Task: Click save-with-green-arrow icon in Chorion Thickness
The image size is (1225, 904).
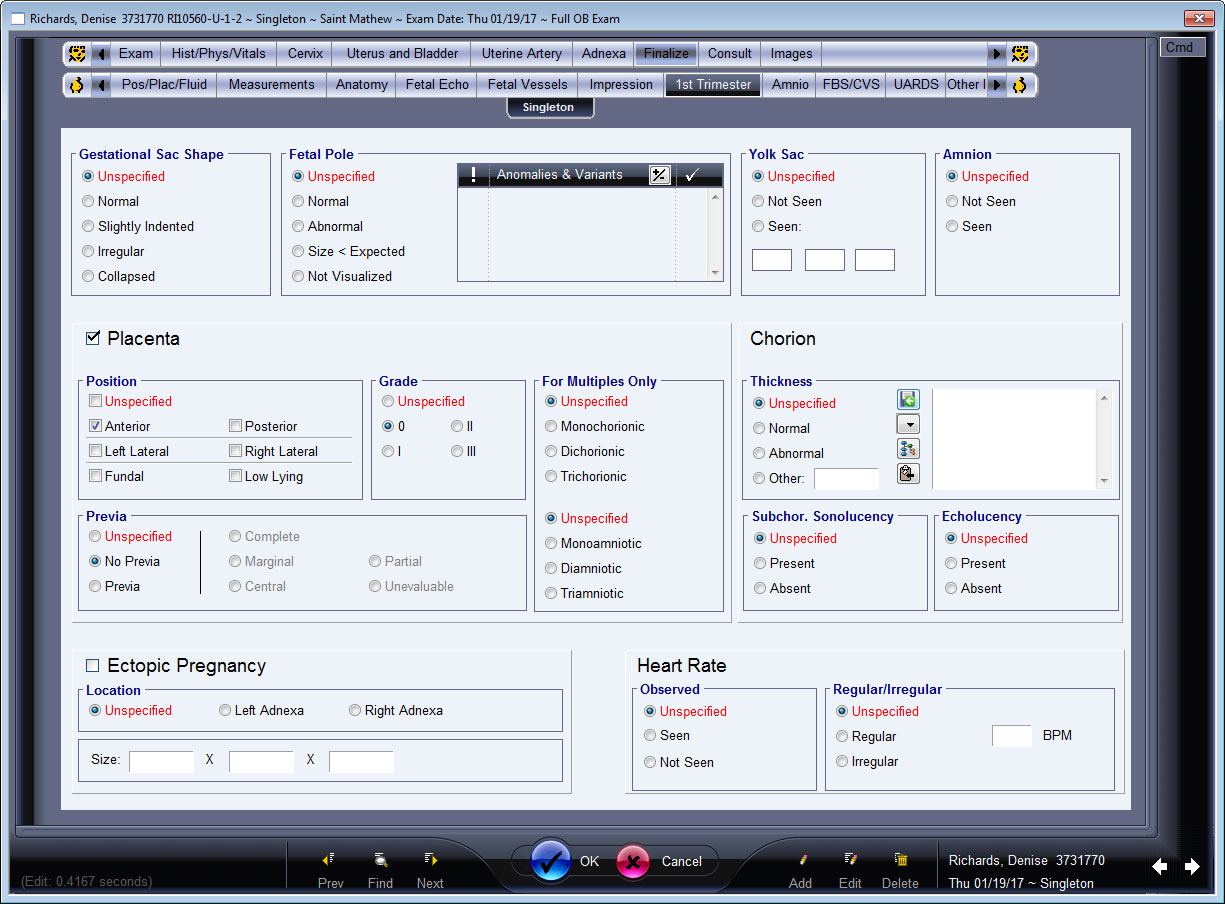Action: [x=908, y=400]
